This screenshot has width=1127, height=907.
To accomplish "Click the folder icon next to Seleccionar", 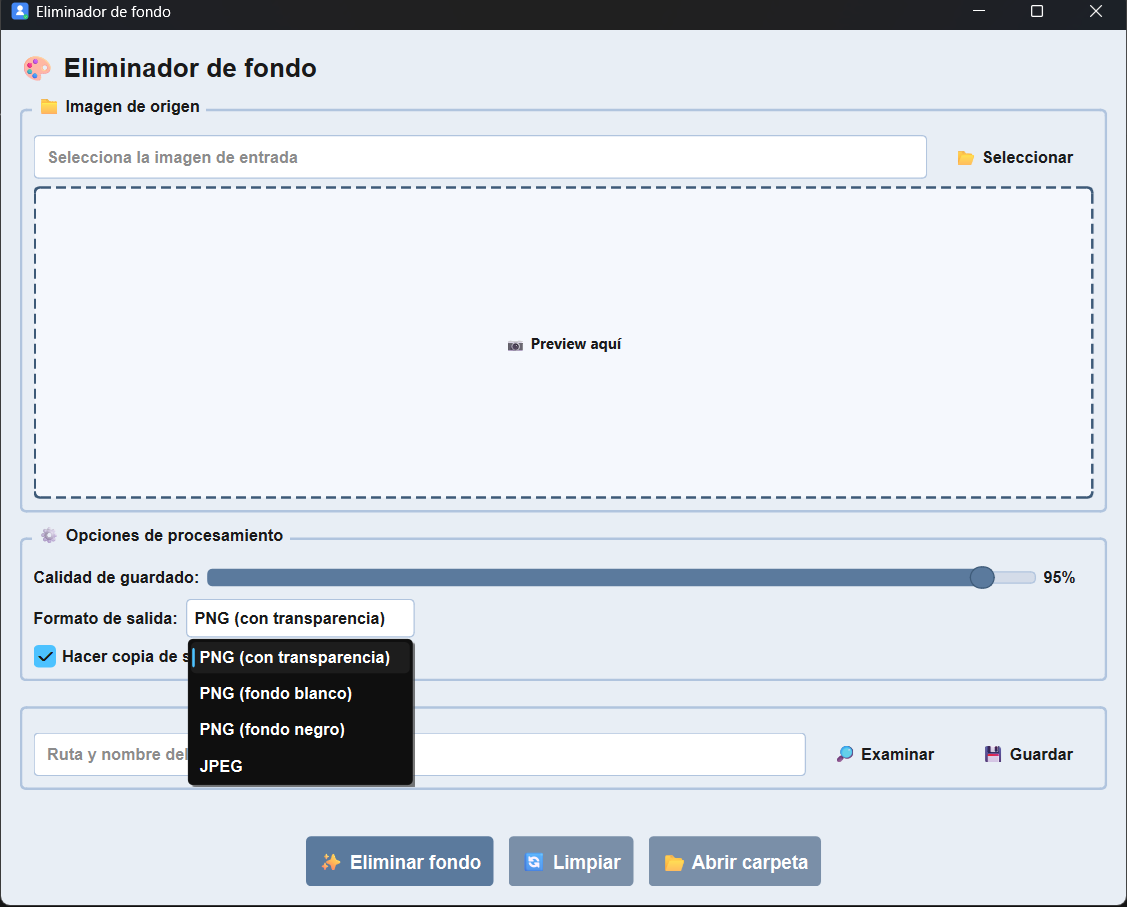I will click(x=965, y=157).
